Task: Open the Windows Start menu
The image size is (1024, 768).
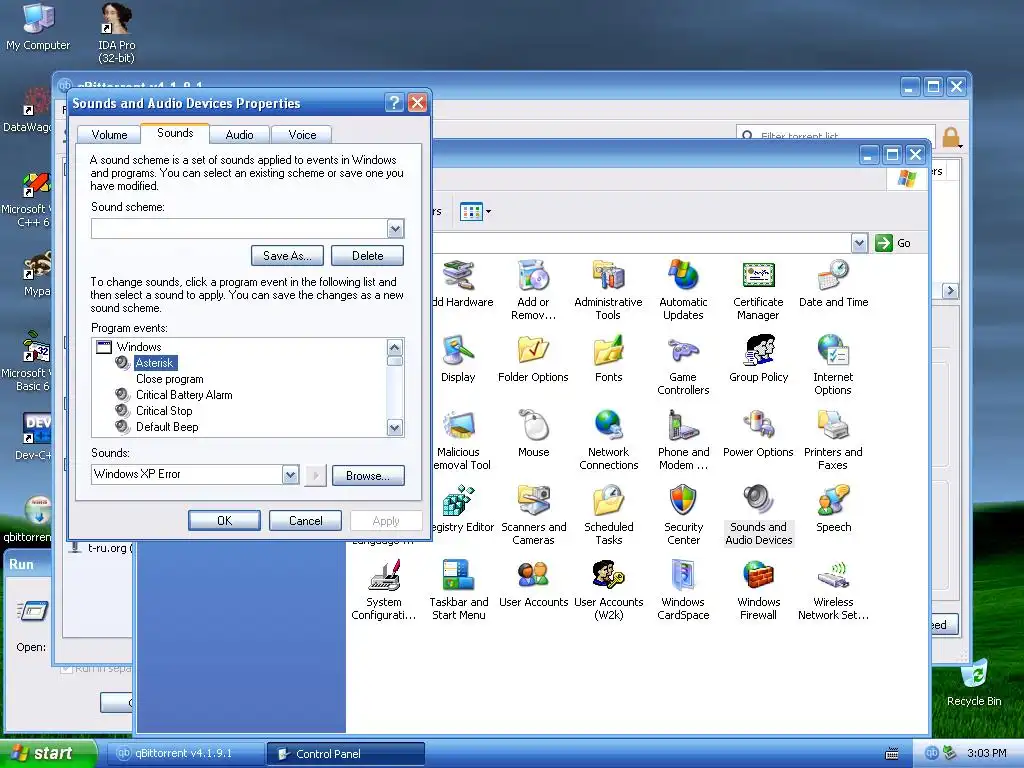Action: click(x=48, y=753)
